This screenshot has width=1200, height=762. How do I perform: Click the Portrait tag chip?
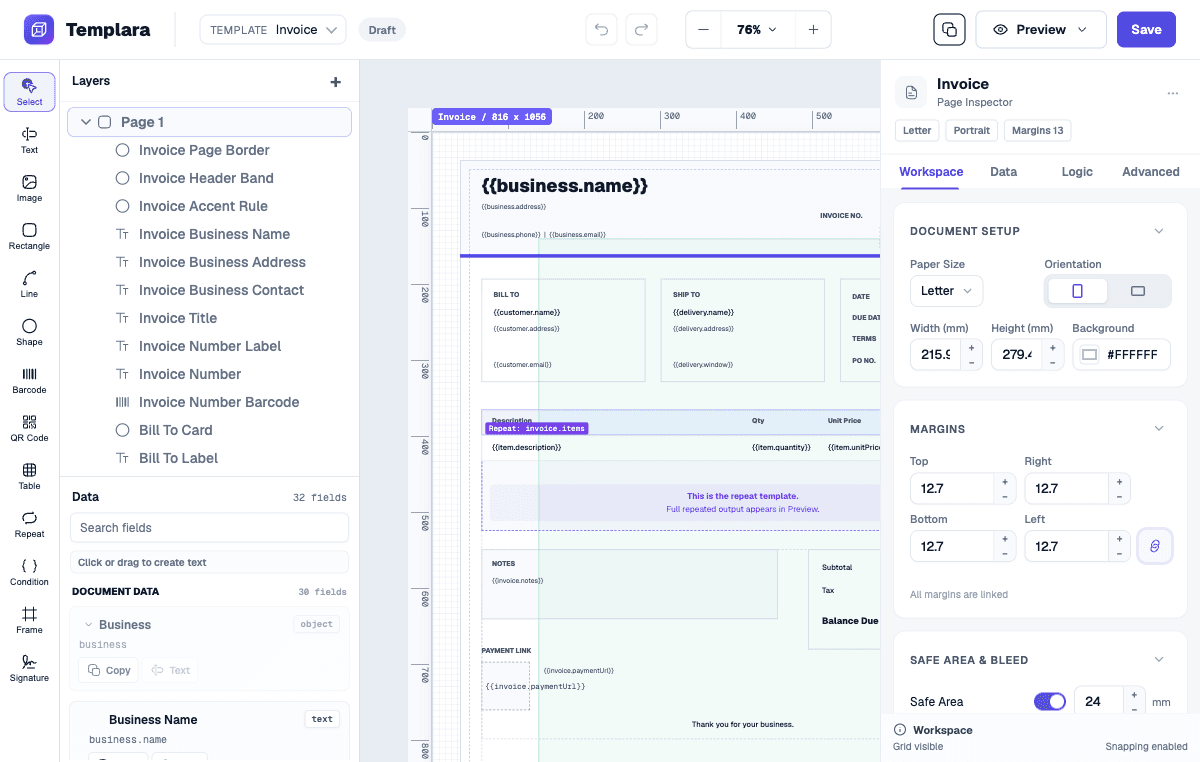point(972,130)
